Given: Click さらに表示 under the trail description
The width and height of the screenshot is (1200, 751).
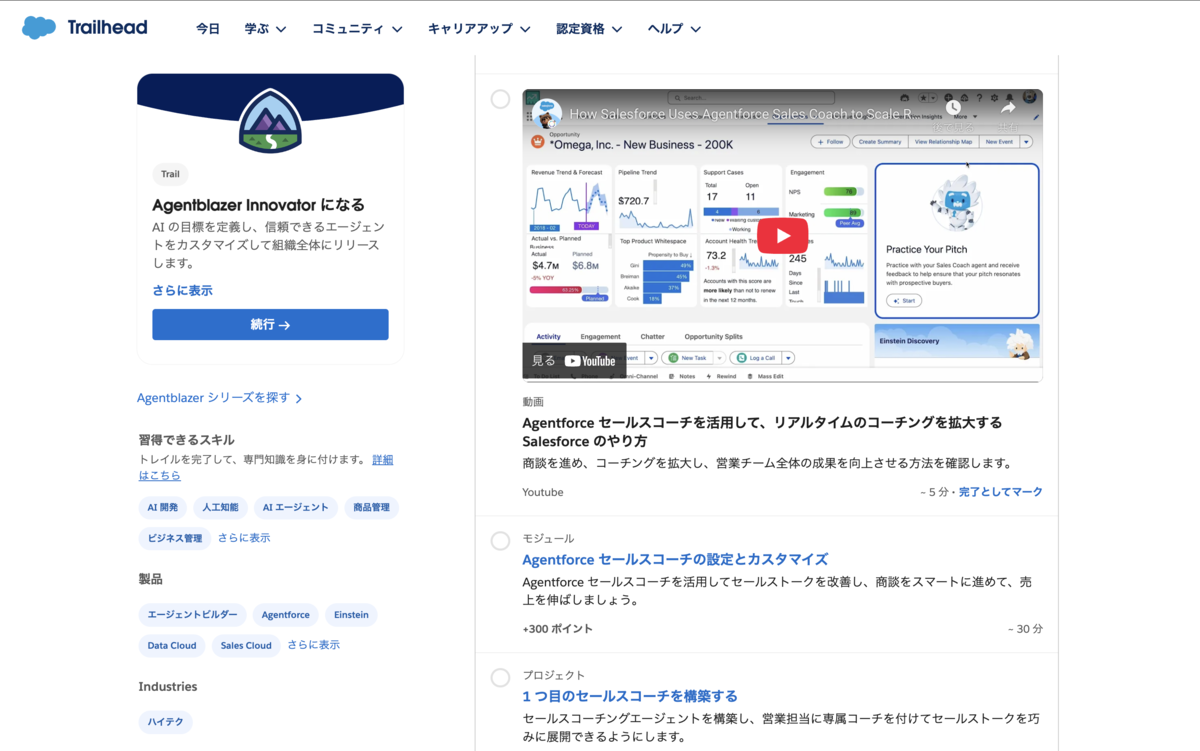Looking at the screenshot, I should (x=182, y=290).
